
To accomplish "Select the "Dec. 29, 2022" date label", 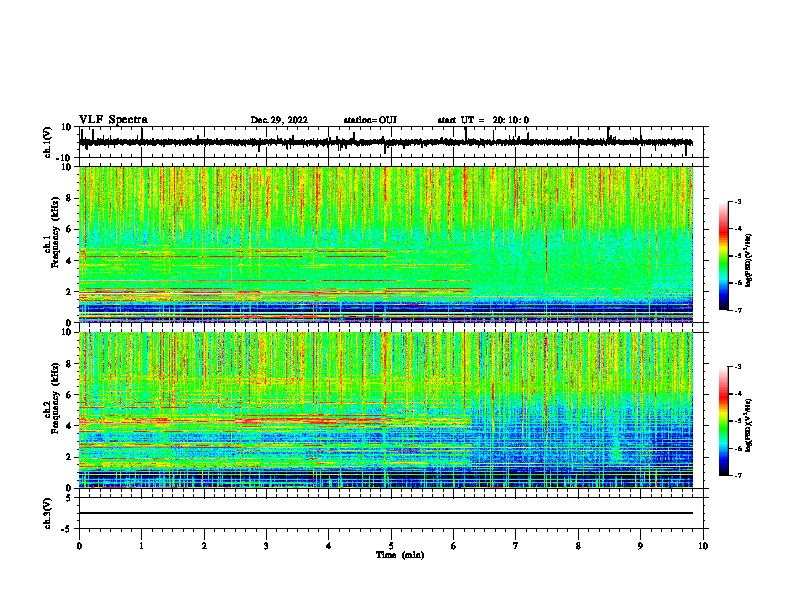I will [279, 120].
